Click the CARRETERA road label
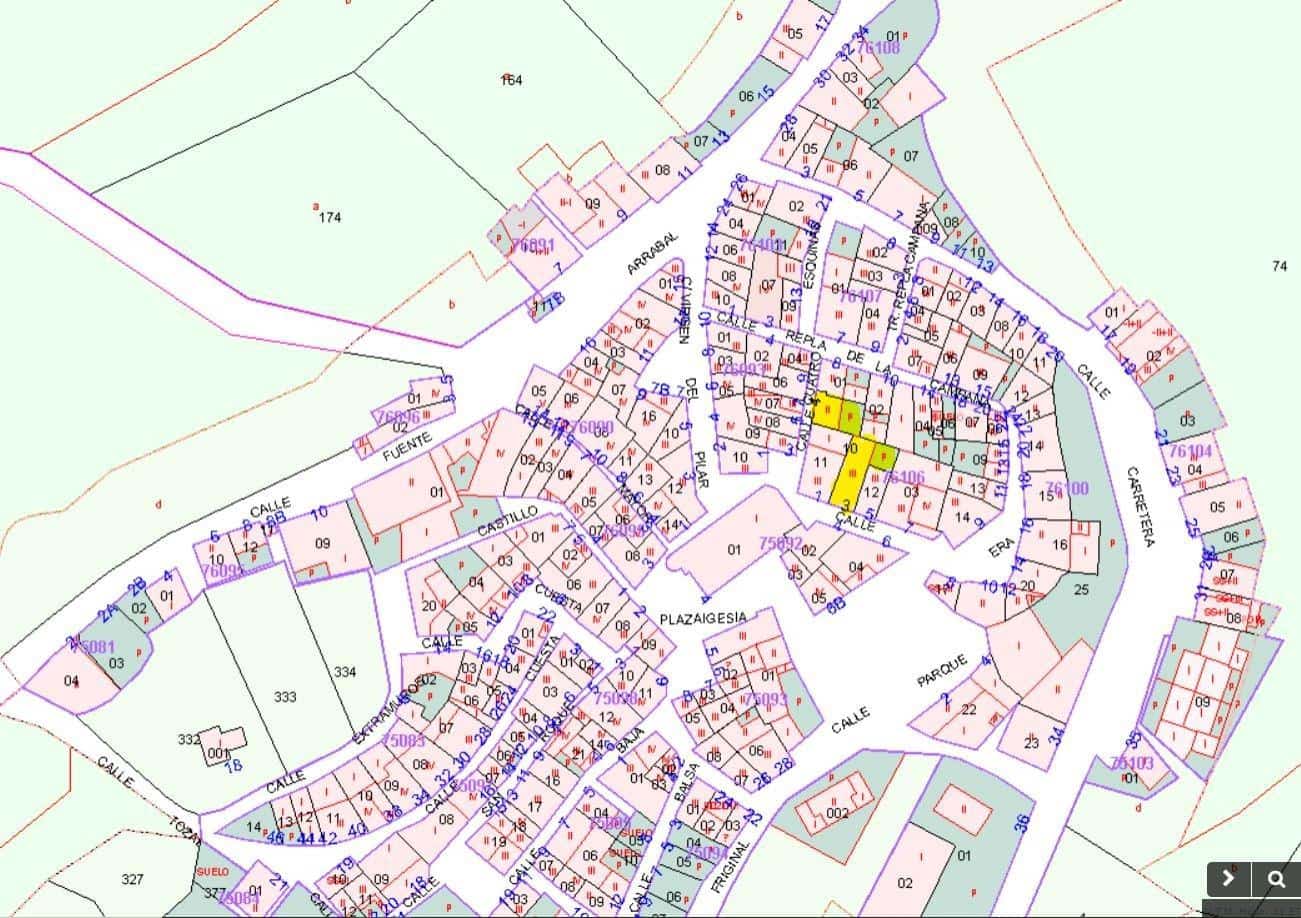This screenshot has width=1301, height=918. (1141, 506)
